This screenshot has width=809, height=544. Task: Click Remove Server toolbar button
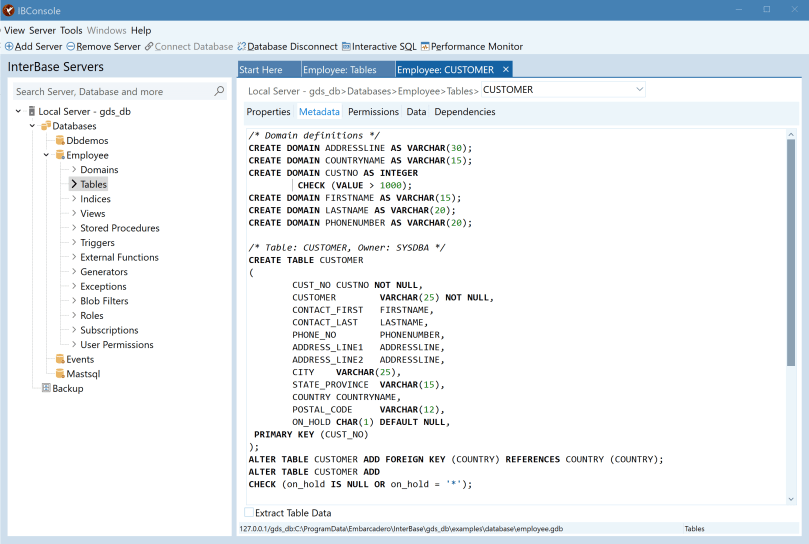(104, 46)
